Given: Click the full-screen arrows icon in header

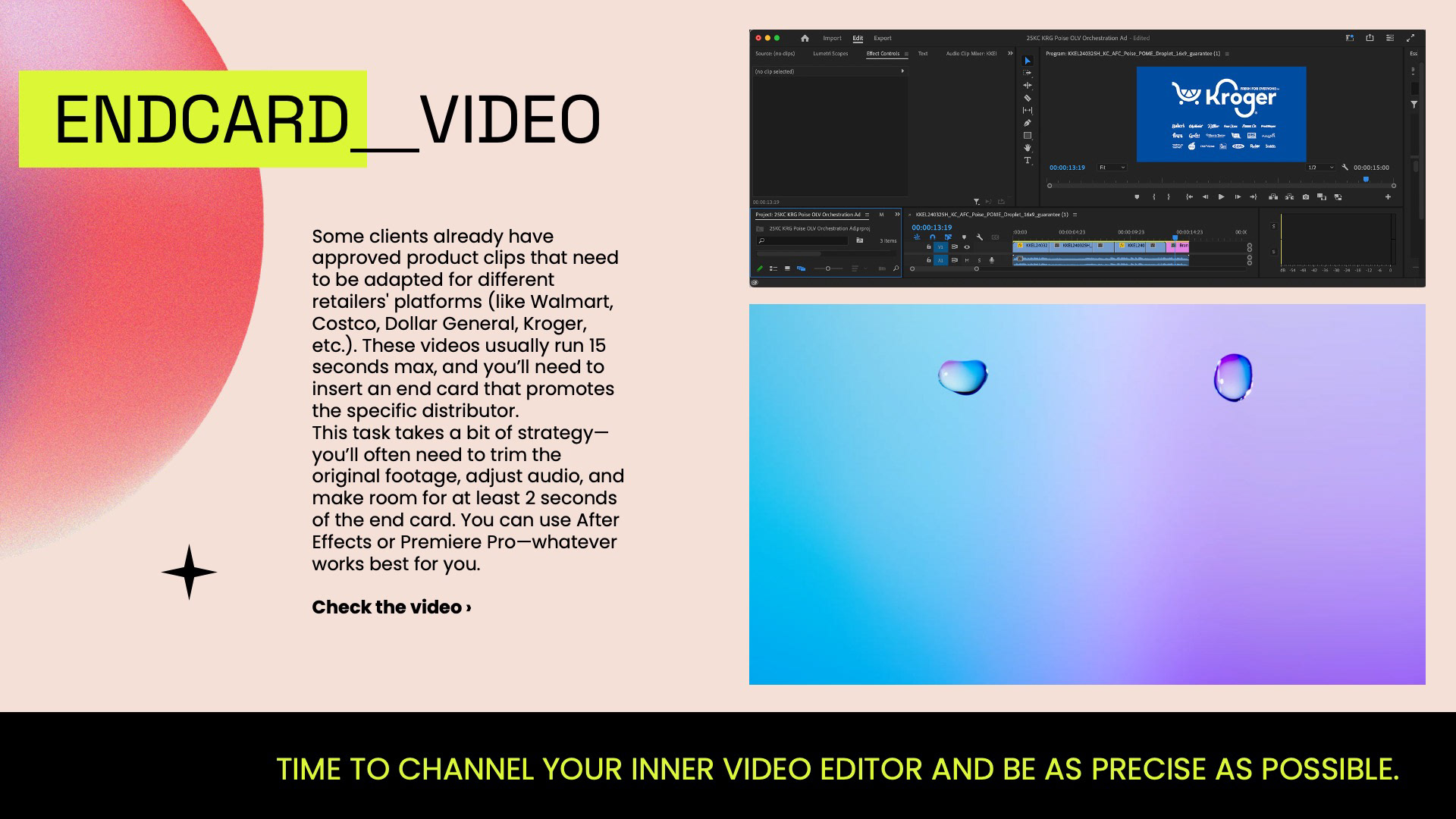Looking at the screenshot, I should coord(1410,38).
